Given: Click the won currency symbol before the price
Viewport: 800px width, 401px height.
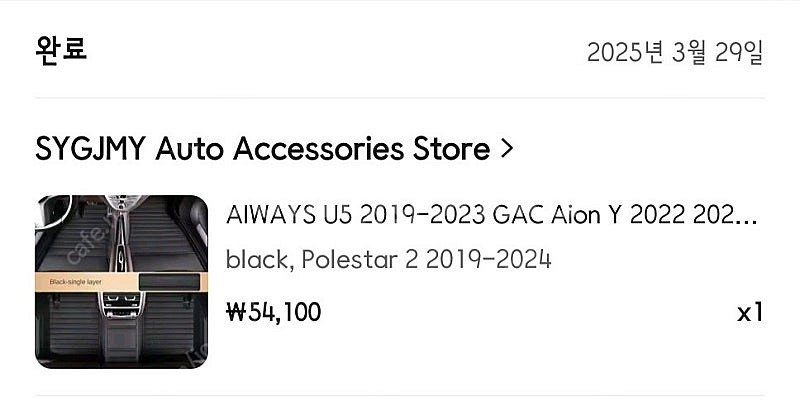Looking at the screenshot, I should click(x=235, y=312).
